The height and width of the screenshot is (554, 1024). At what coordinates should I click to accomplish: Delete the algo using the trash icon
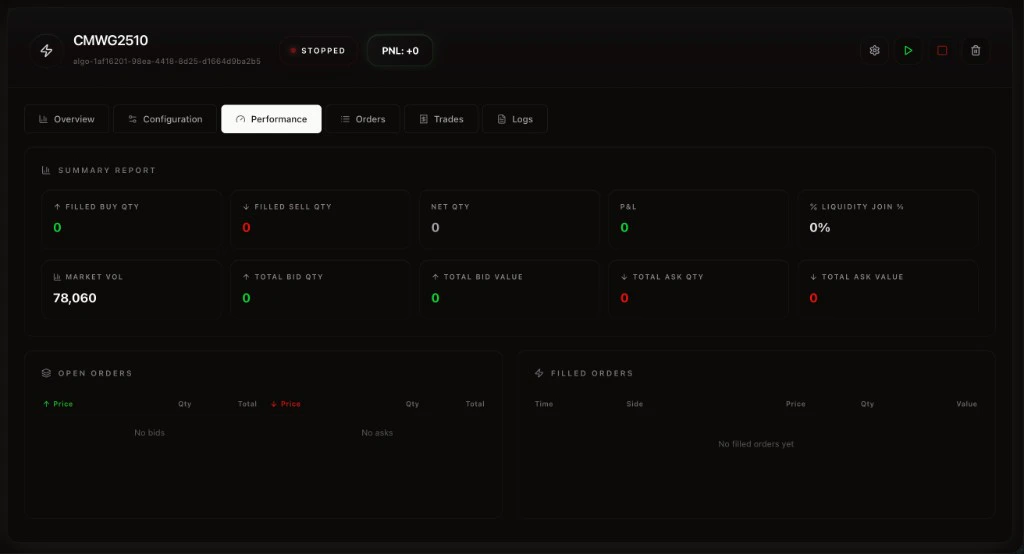point(976,50)
